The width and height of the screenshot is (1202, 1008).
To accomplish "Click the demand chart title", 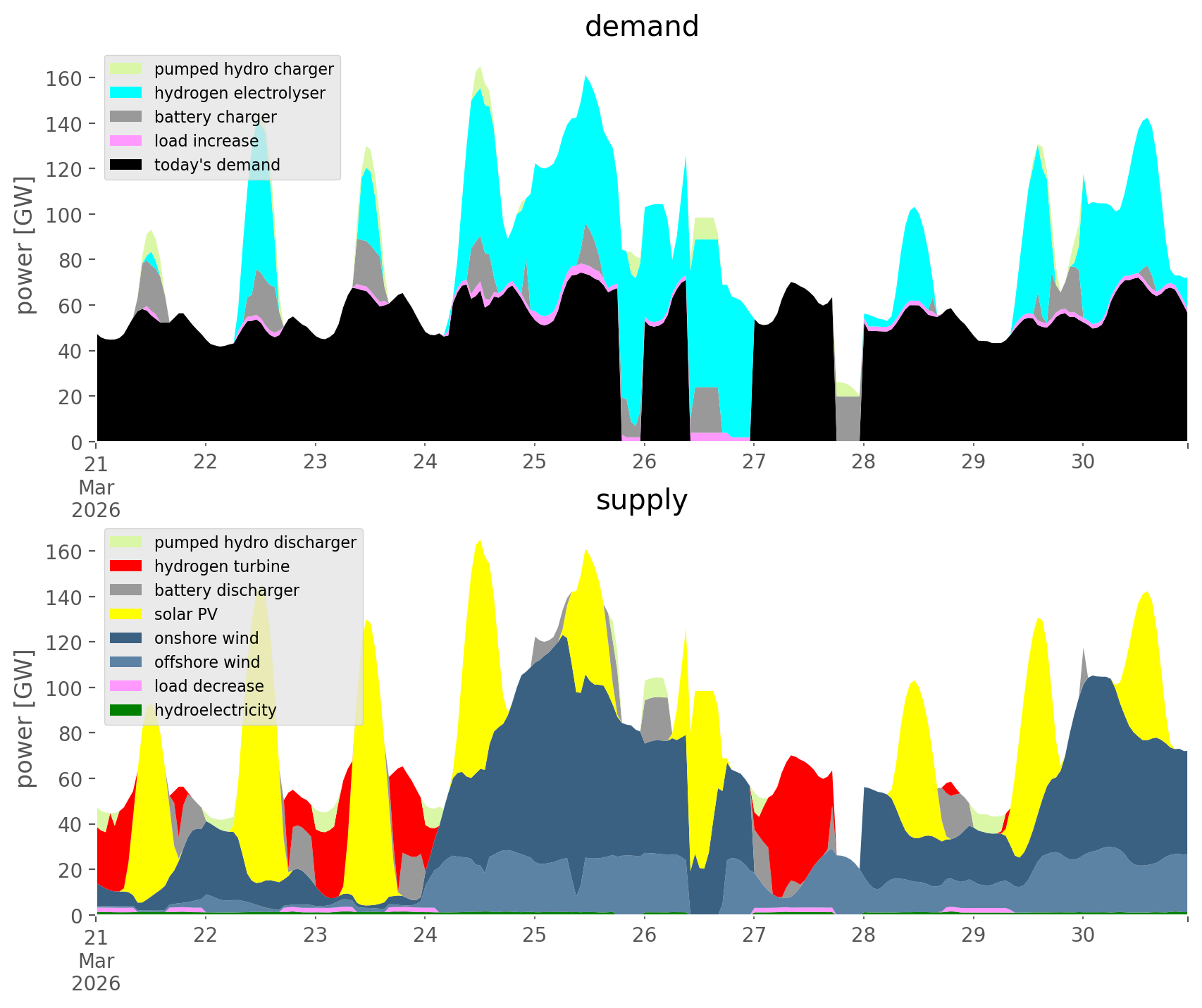I will point(641,27).
